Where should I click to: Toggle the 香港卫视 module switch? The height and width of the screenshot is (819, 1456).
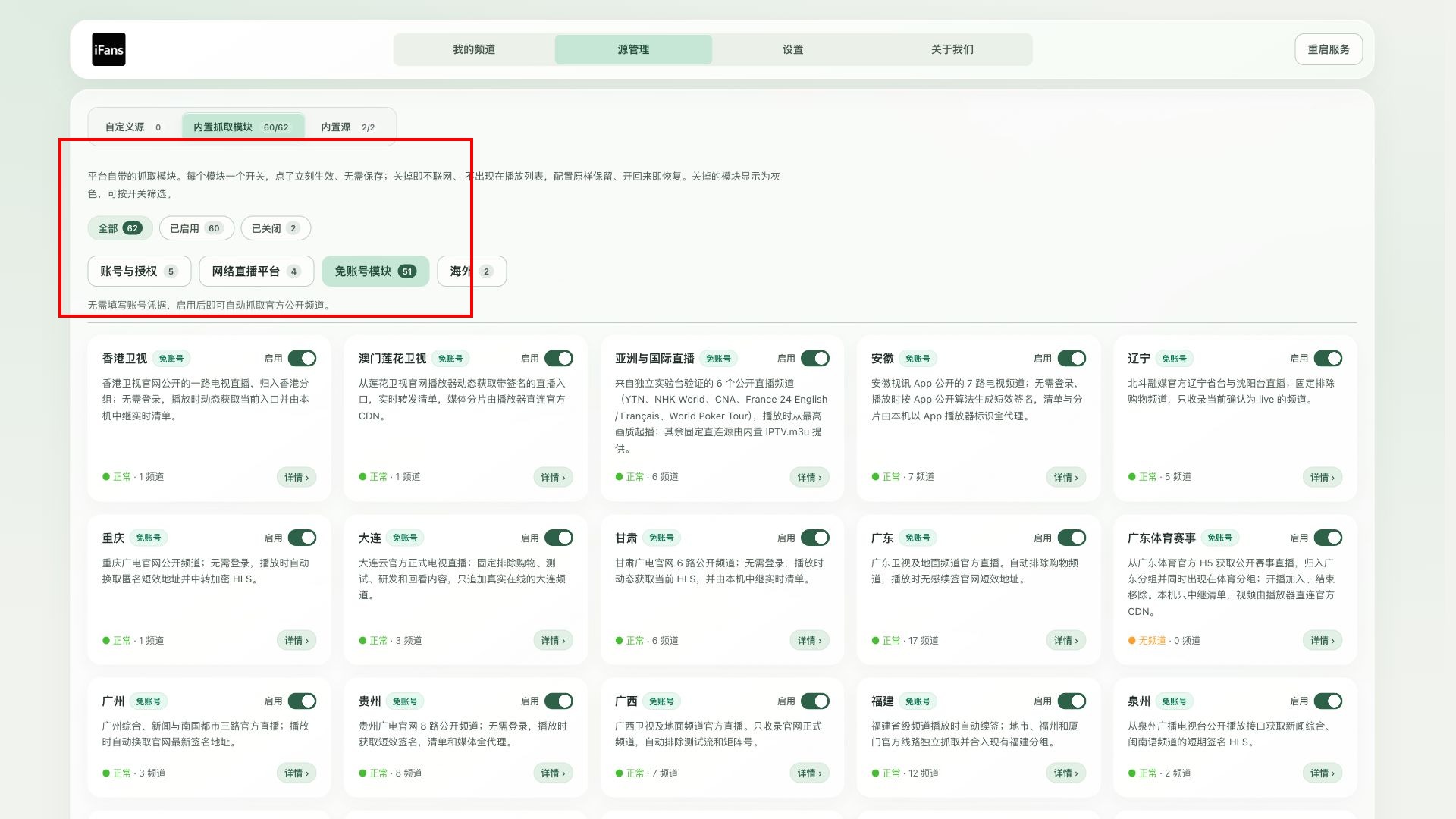coord(302,359)
